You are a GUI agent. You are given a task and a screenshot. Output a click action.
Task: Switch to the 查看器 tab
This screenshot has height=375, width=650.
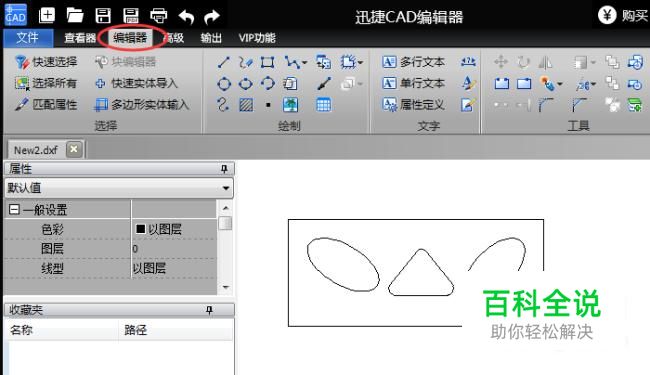[80, 38]
